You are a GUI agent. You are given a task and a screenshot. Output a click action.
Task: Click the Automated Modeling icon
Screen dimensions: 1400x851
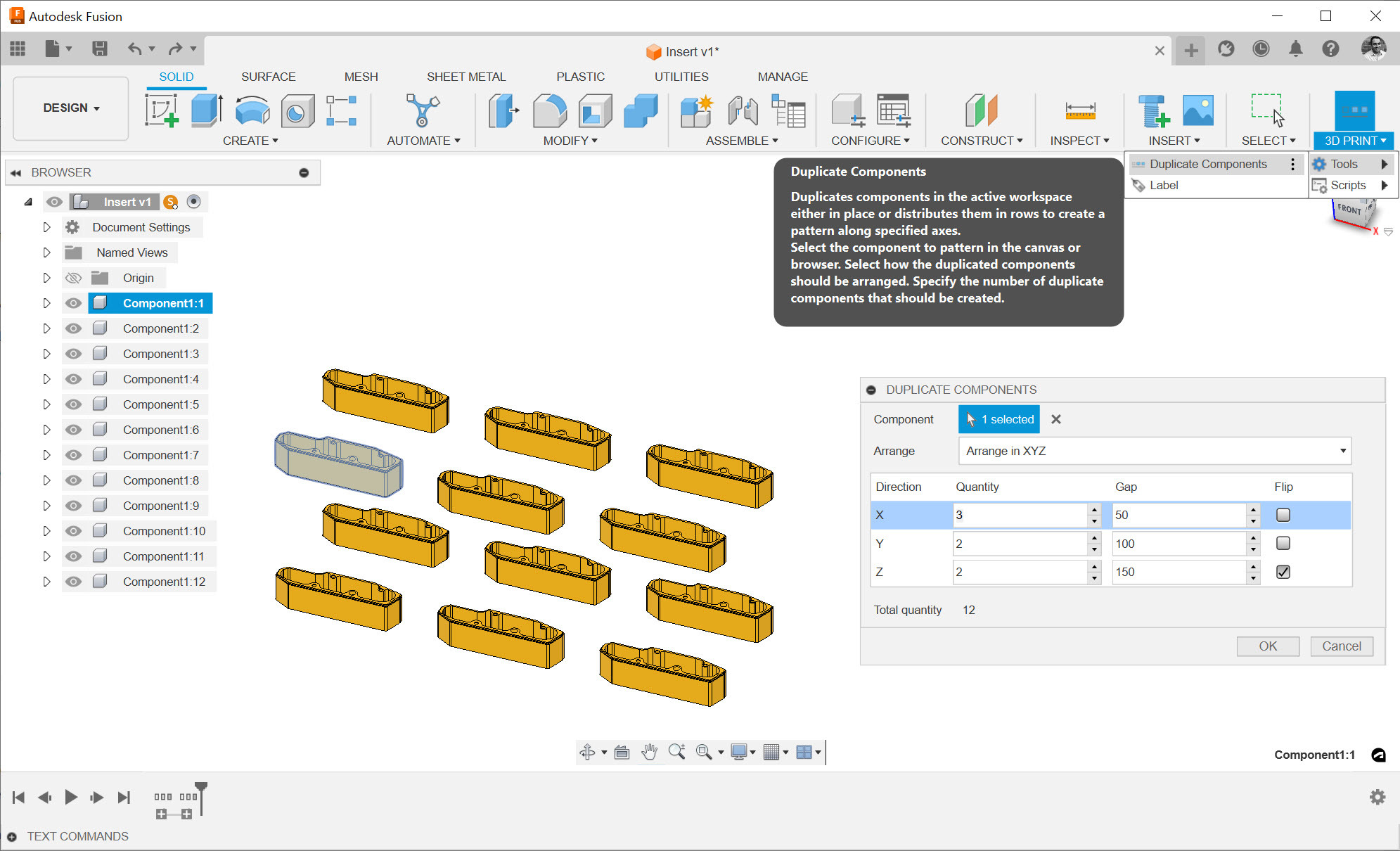coord(422,110)
